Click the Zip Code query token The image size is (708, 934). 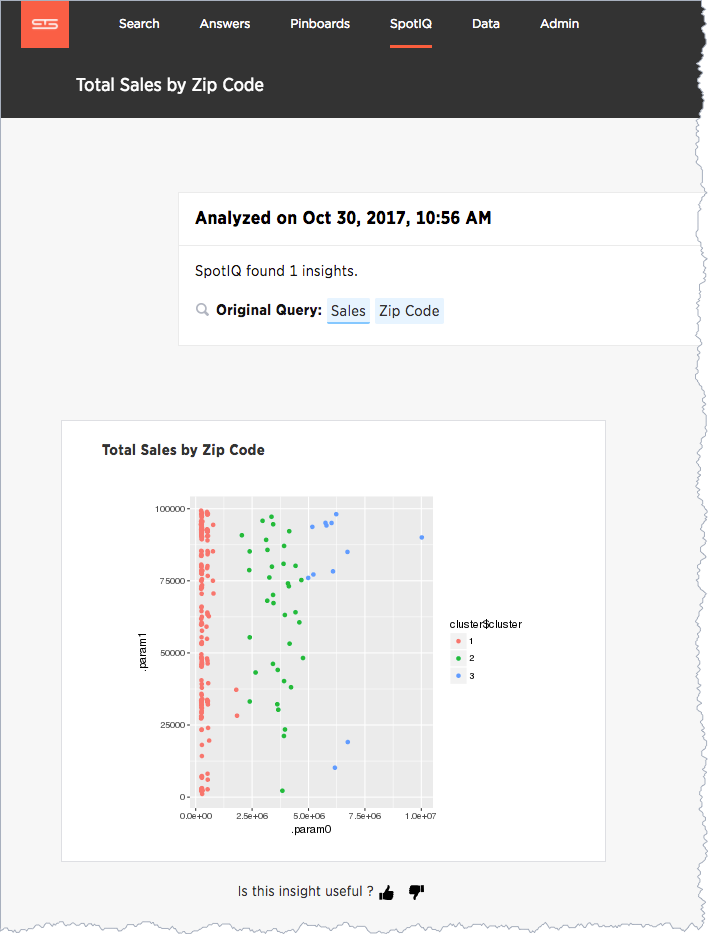pyautogui.click(x=409, y=311)
